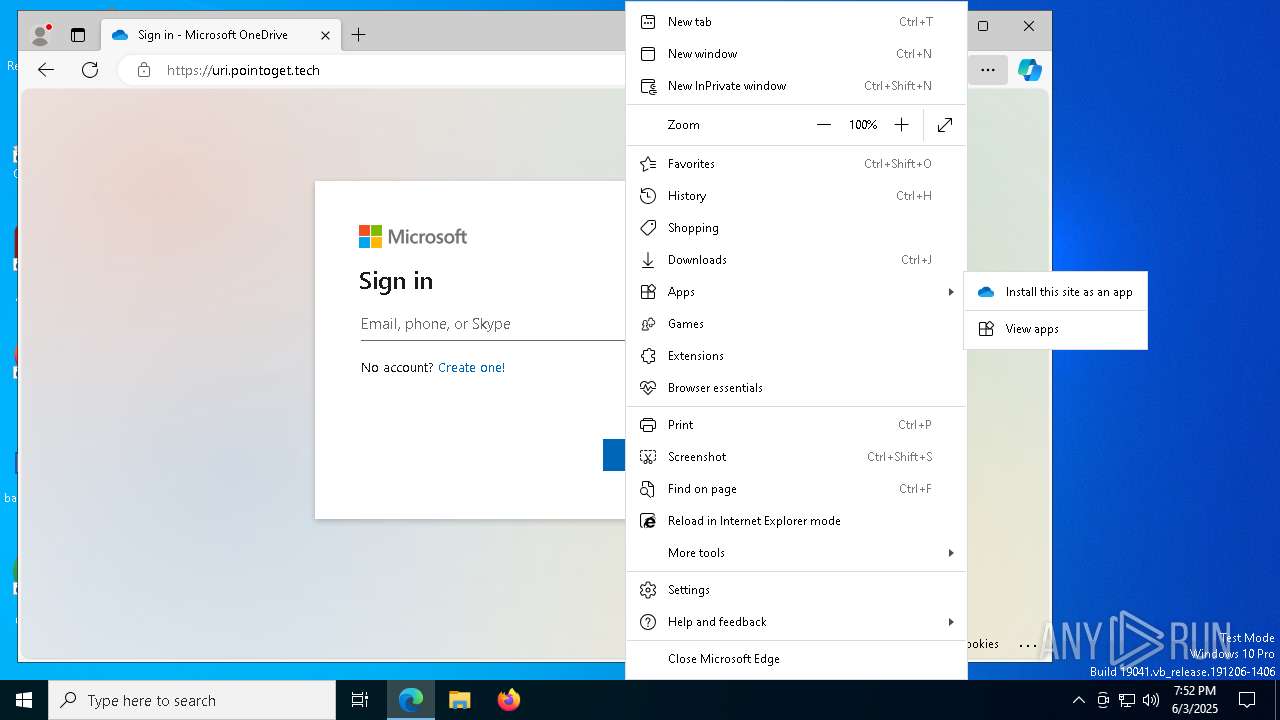Image resolution: width=1280 pixels, height=720 pixels.
Task: Open the browser profile icon
Action: coord(41,35)
